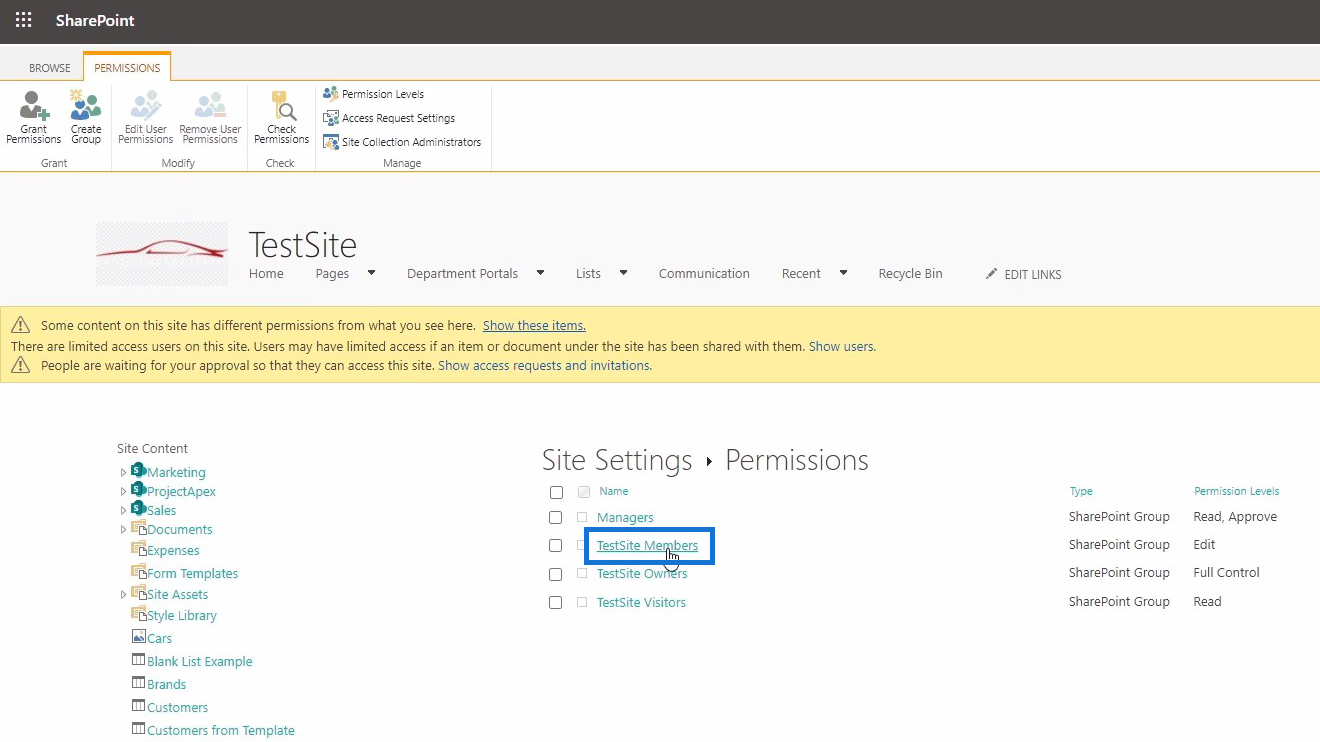Switch to the Browse ribbon tab
1320x742 pixels.
point(50,68)
